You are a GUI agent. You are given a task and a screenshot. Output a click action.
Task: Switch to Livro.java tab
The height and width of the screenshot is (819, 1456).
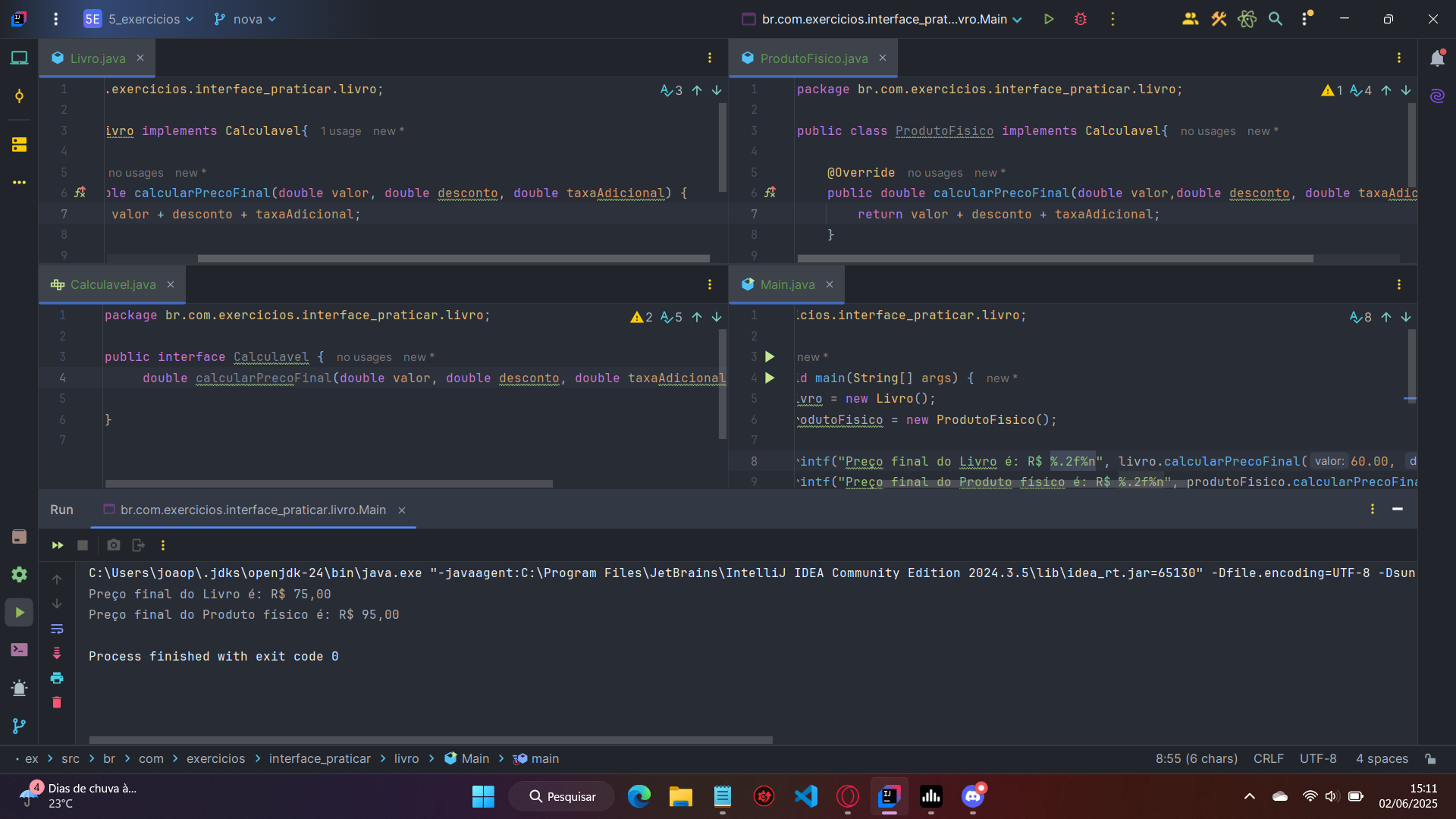coord(97,58)
